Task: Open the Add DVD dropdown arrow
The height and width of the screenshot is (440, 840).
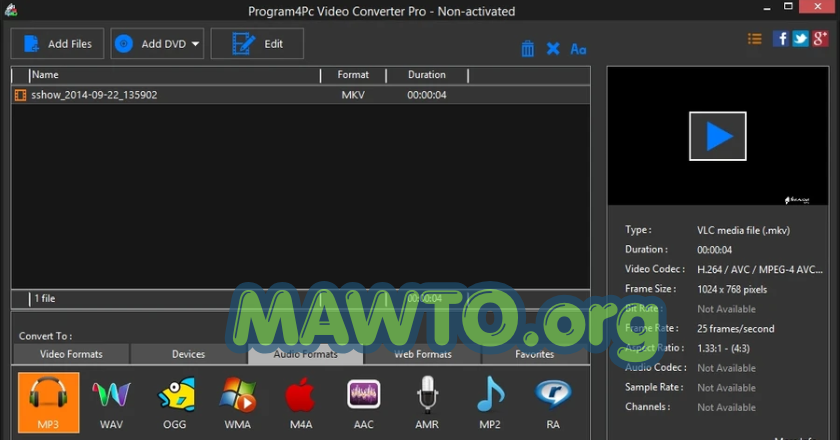Action: [196, 44]
